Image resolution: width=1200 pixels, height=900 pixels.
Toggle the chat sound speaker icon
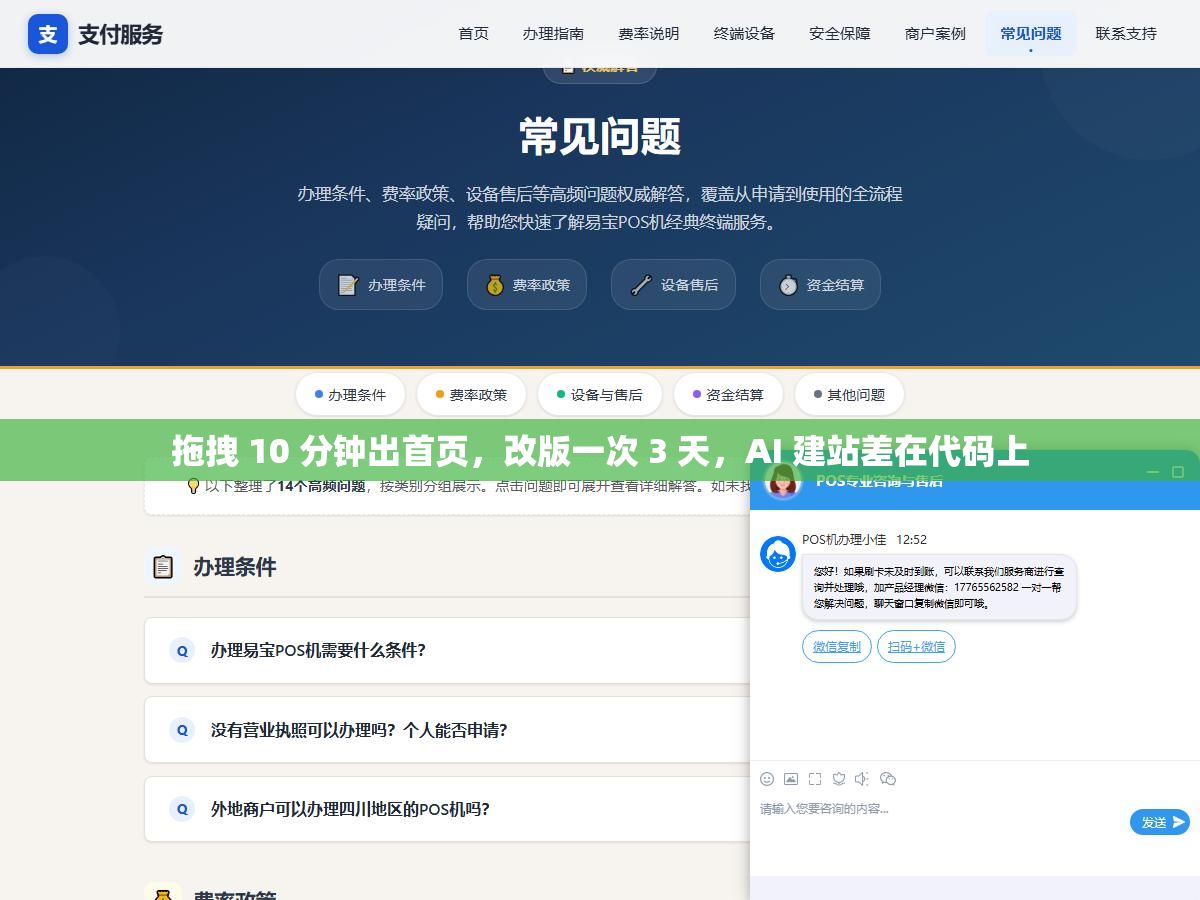[x=863, y=779]
